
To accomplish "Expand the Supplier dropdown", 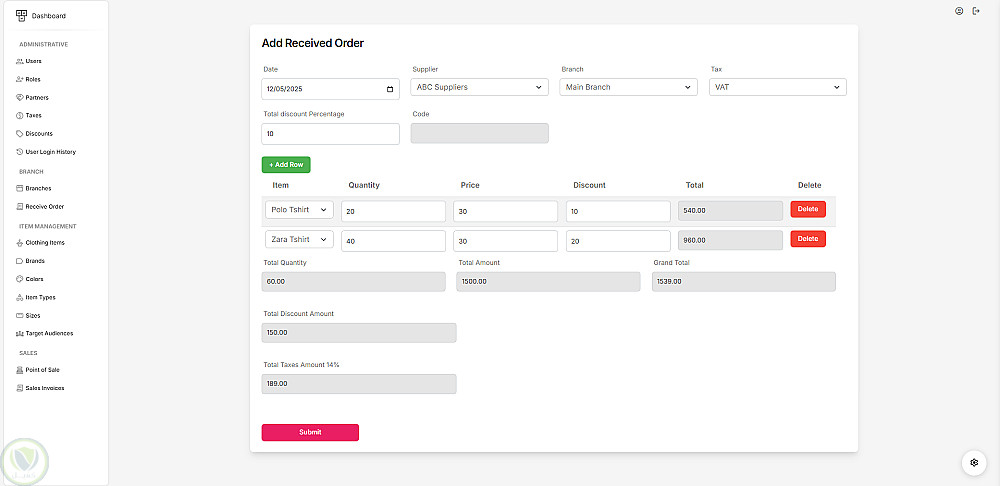I will pos(480,87).
